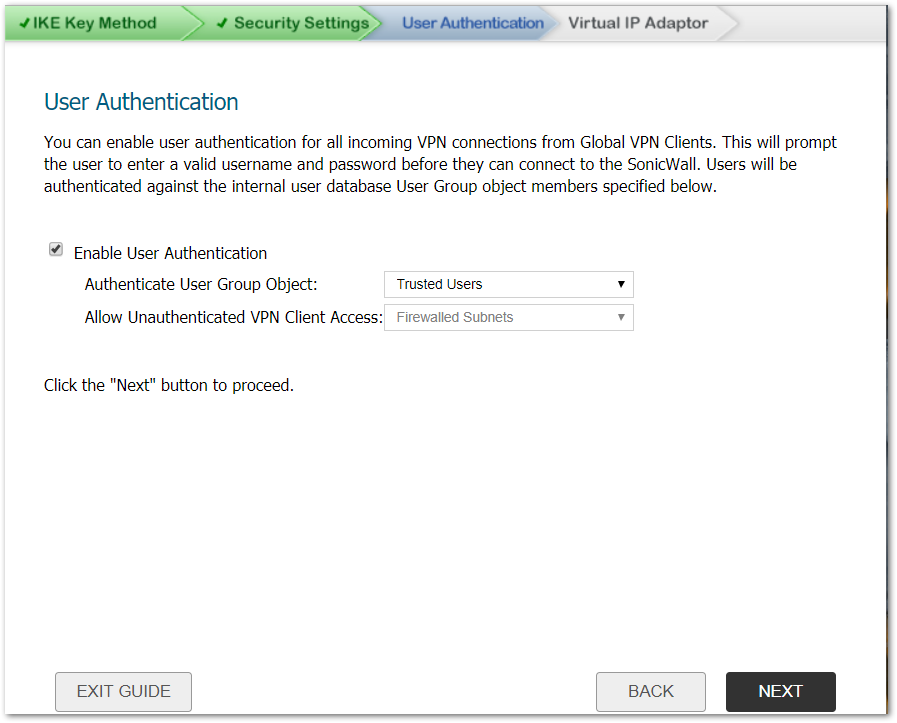Click the BACK button
Screen dimensions: 897x723
click(x=650, y=691)
